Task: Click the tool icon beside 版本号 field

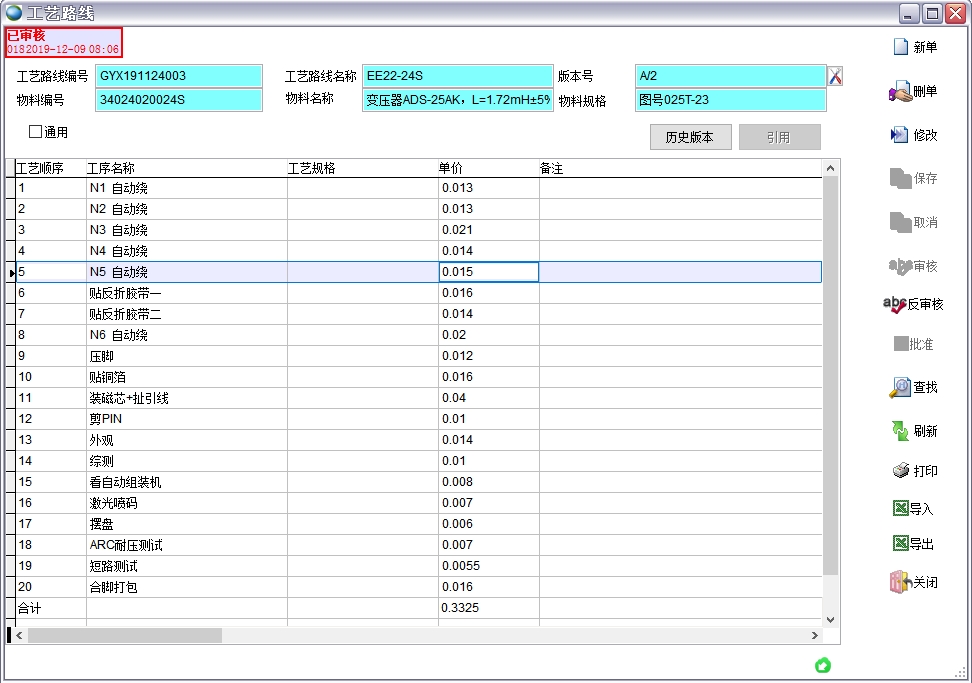Action: (835, 76)
